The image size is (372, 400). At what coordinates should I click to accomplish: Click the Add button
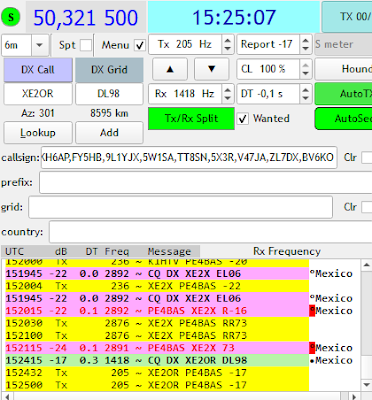click(109, 133)
